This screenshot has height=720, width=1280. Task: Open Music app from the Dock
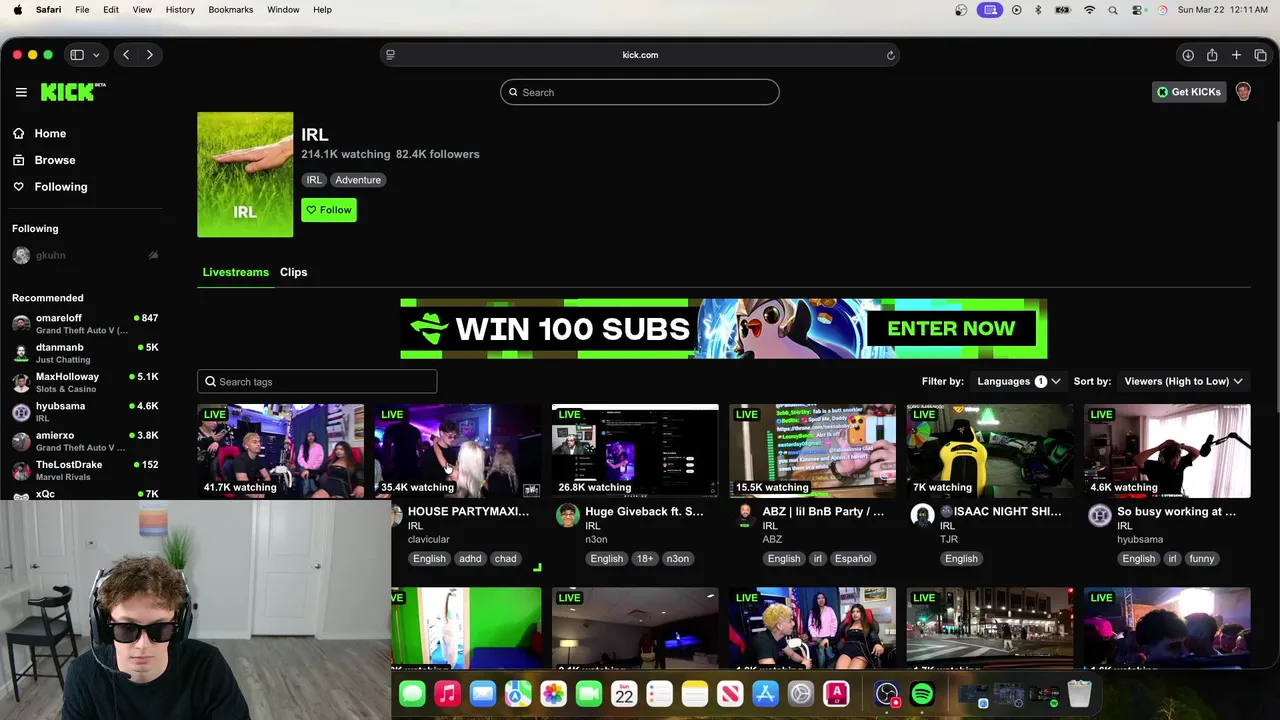click(x=447, y=694)
